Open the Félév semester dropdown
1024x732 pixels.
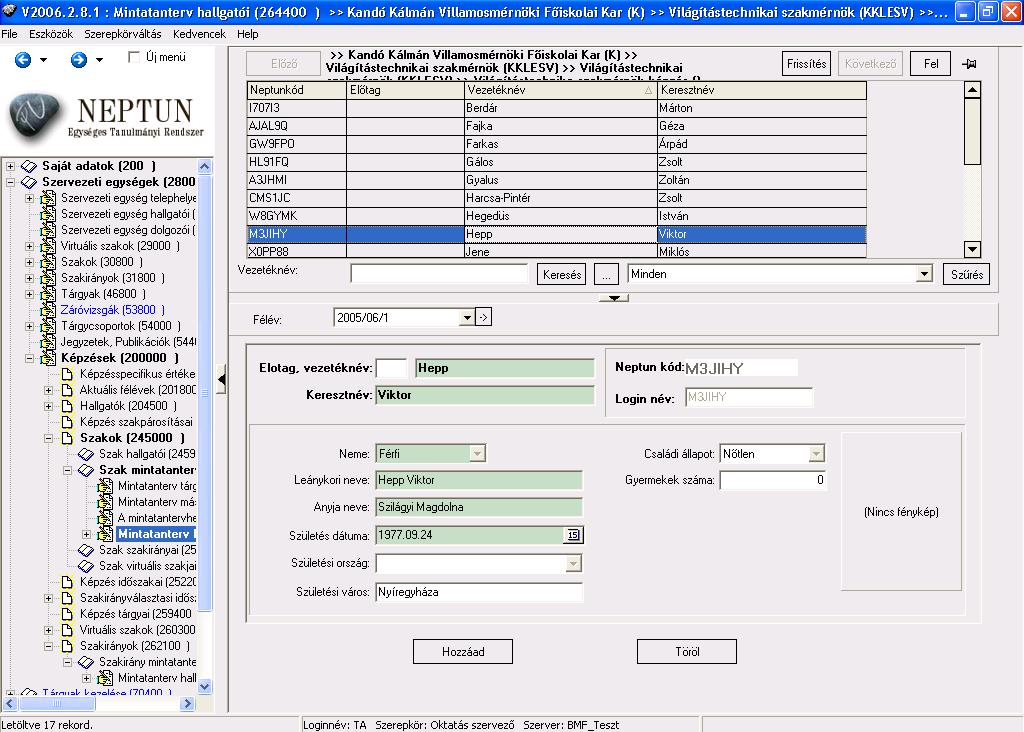click(x=466, y=318)
